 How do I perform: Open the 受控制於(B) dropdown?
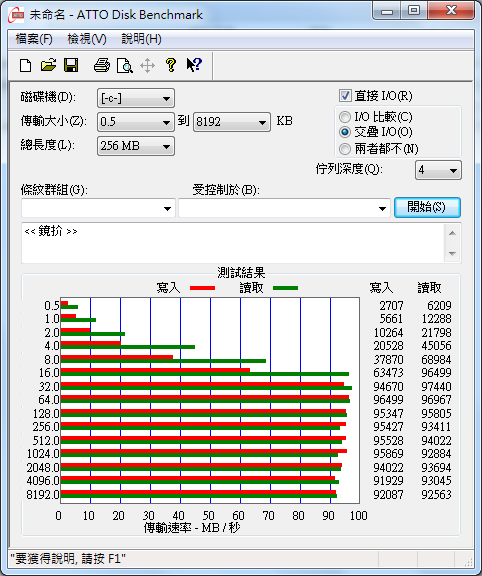(x=284, y=208)
